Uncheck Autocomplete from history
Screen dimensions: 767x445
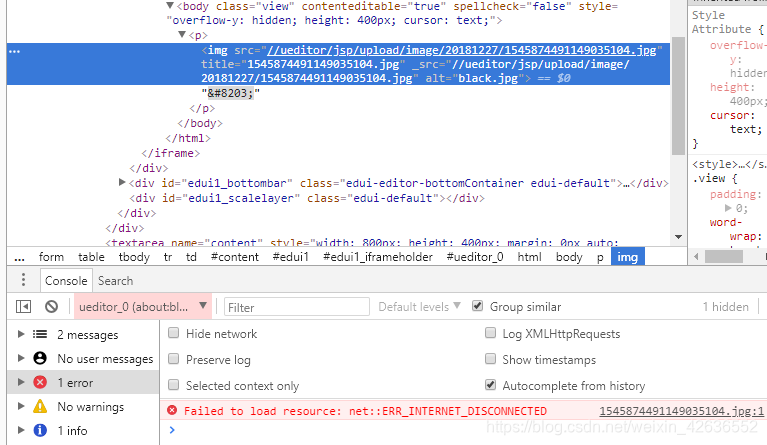click(x=490, y=385)
